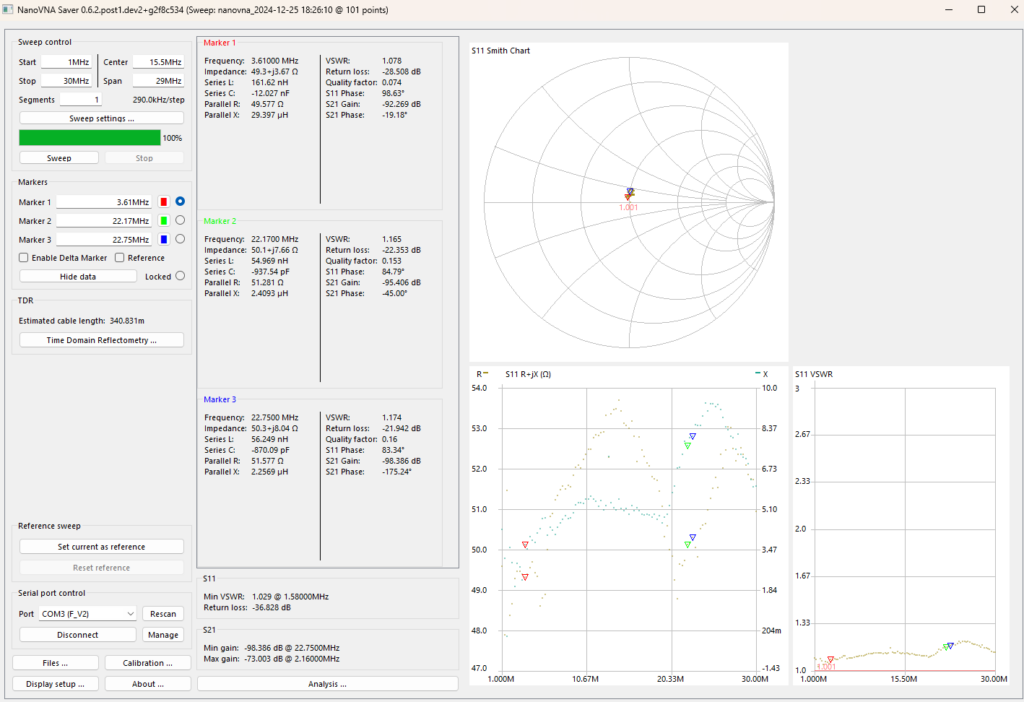The image size is (1024, 702).
Task: Click the red Marker 1 data heading
Action: click(x=219, y=42)
